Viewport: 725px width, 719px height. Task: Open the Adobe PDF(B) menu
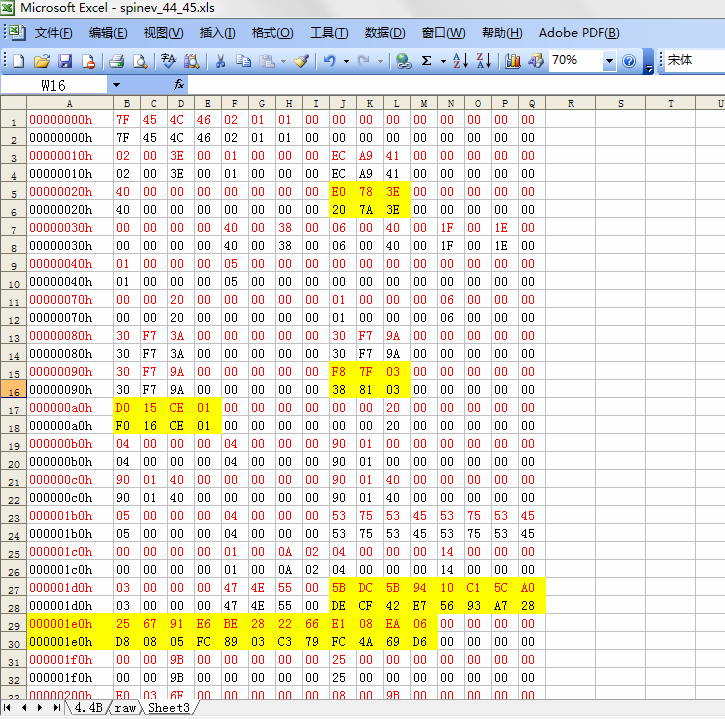click(579, 33)
